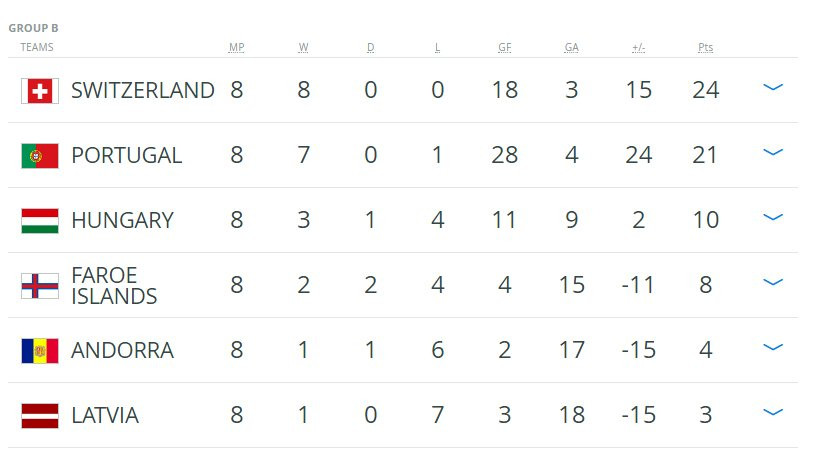The image size is (818, 449).
Task: Click the GROUP B heading
Action: (x=33, y=28)
